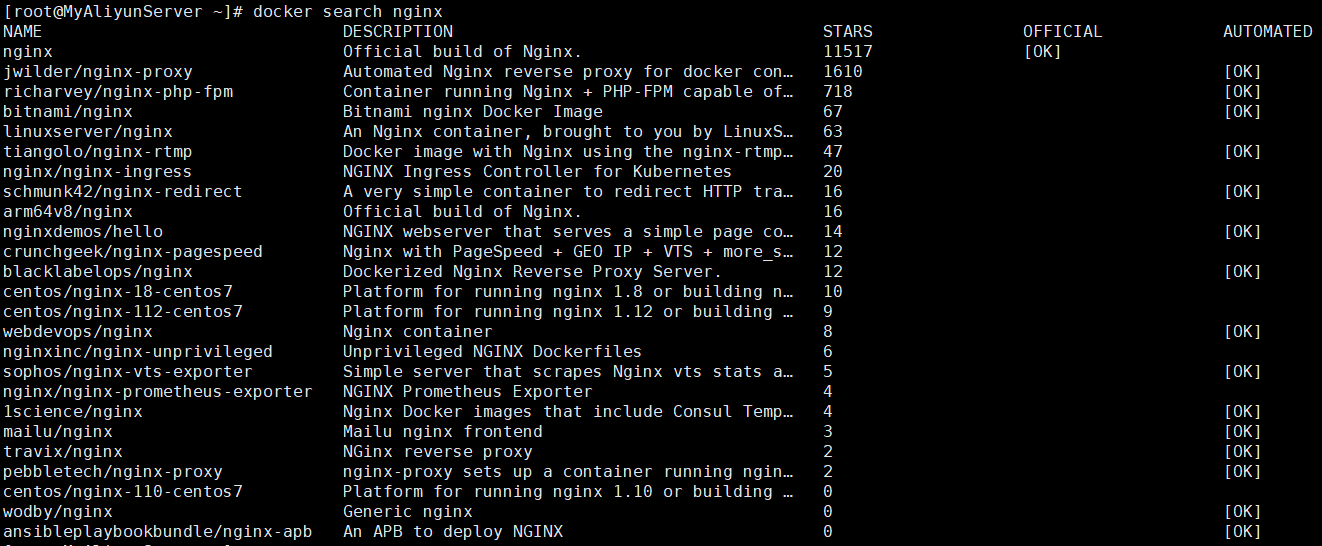The height and width of the screenshot is (546, 1322).
Task: Click the 'docker search nginx' command text
Action: pyautogui.click(x=348, y=11)
